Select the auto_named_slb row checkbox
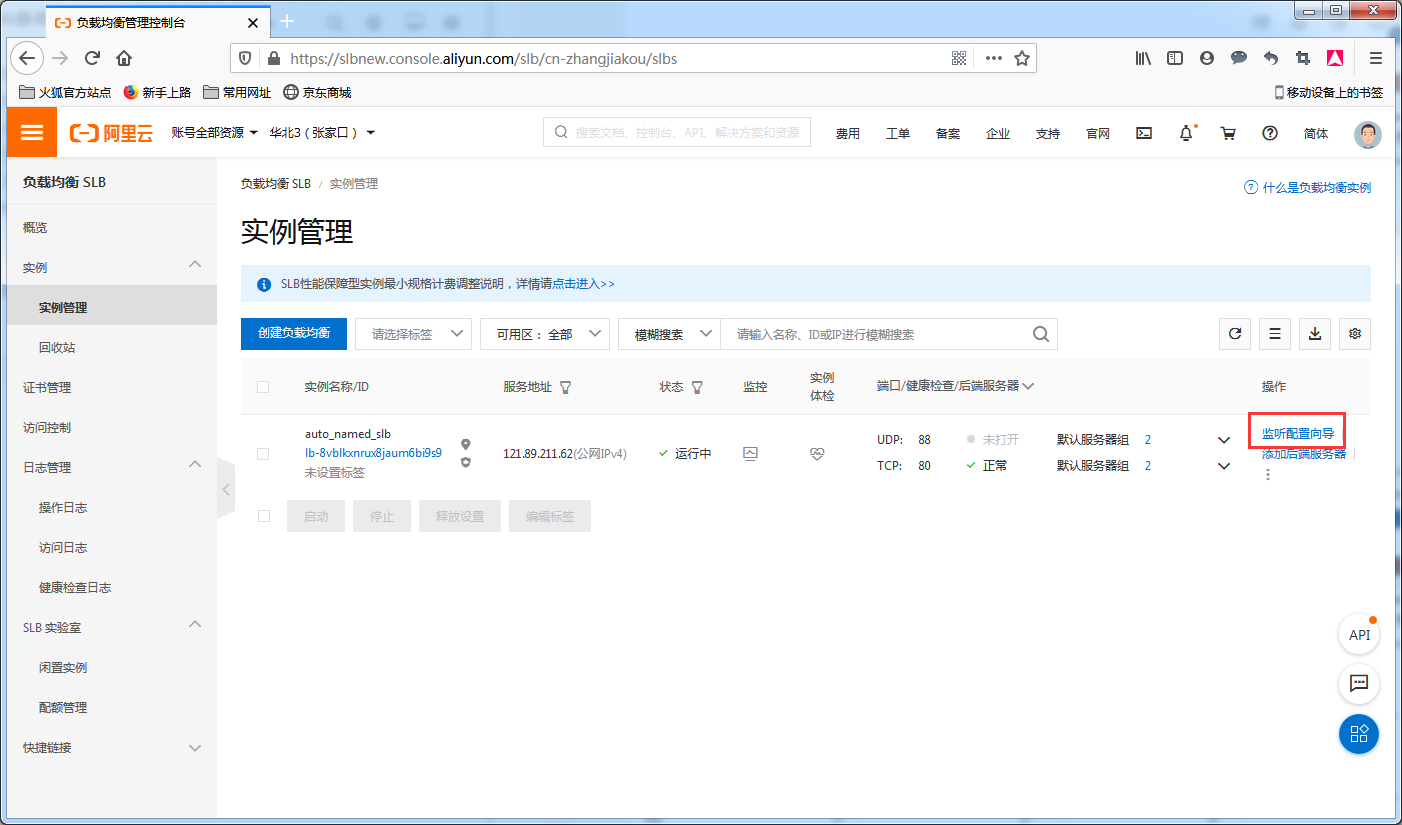 [x=263, y=453]
